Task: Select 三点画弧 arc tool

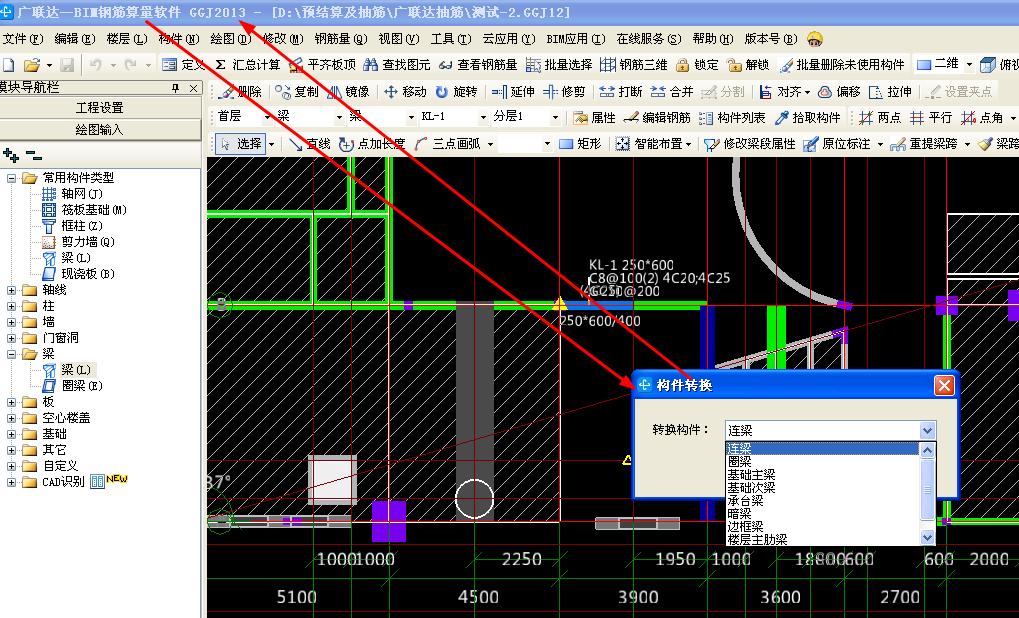Action: (x=448, y=144)
